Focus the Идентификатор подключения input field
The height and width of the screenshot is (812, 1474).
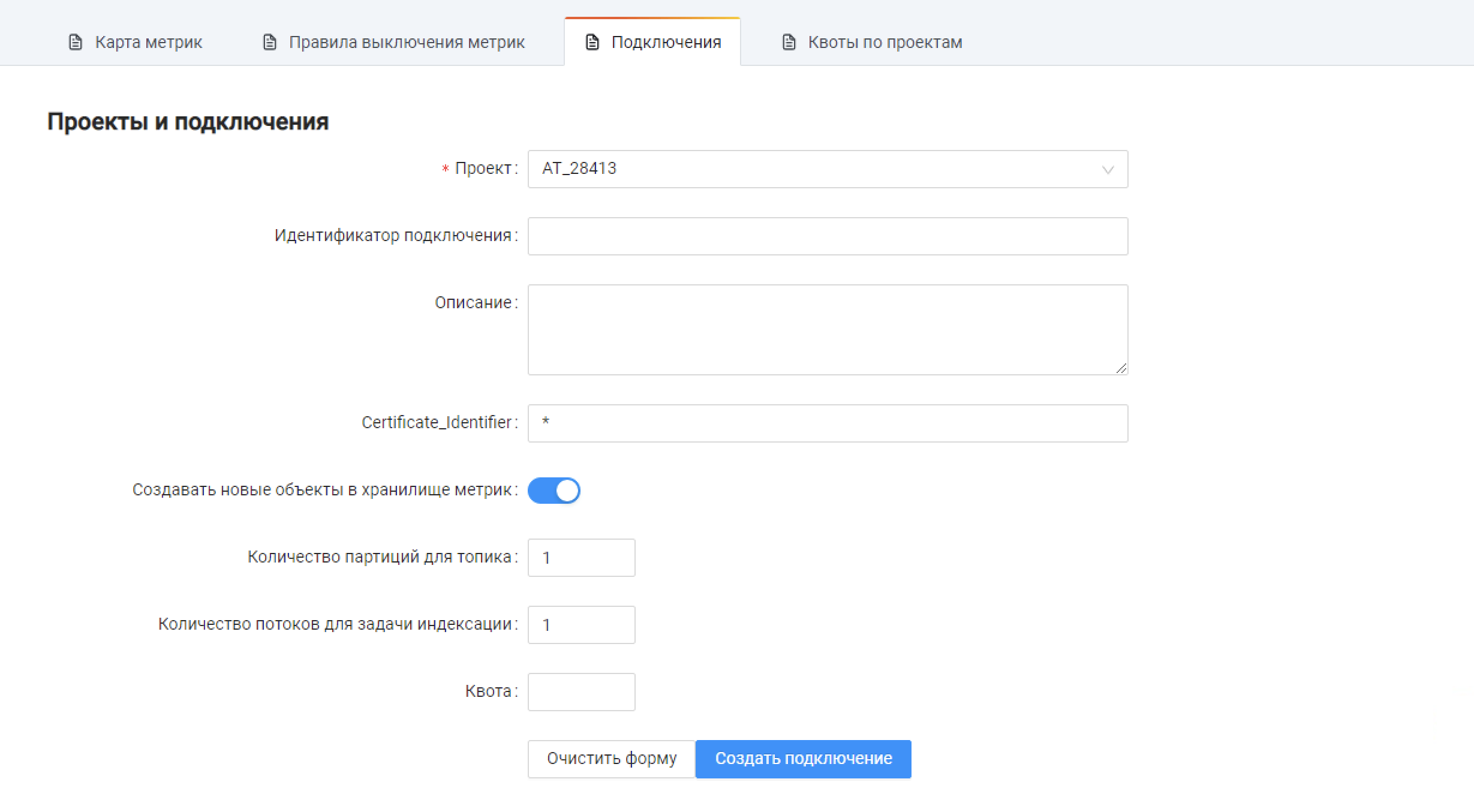coord(828,236)
